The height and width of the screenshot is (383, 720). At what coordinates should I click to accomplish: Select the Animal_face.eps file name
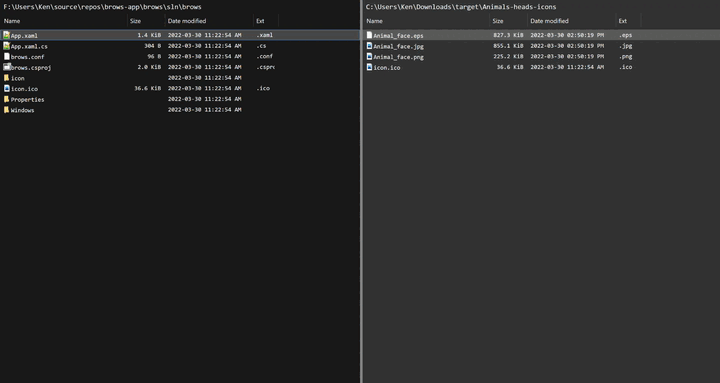coord(398,35)
